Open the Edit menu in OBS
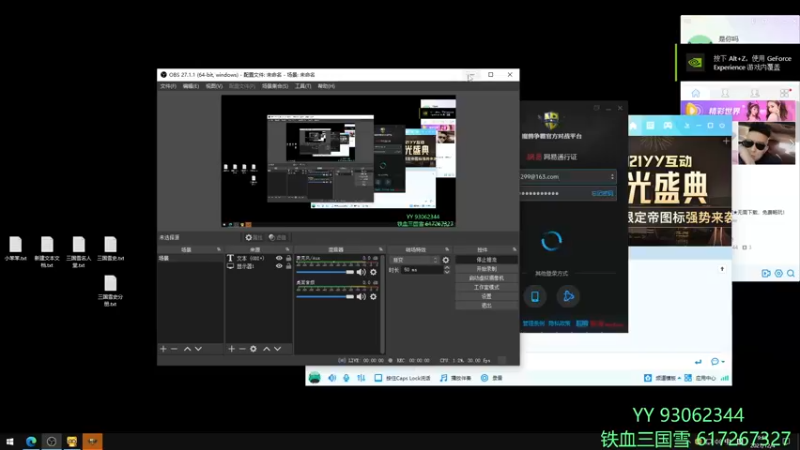The width and height of the screenshot is (800, 450). point(191,86)
